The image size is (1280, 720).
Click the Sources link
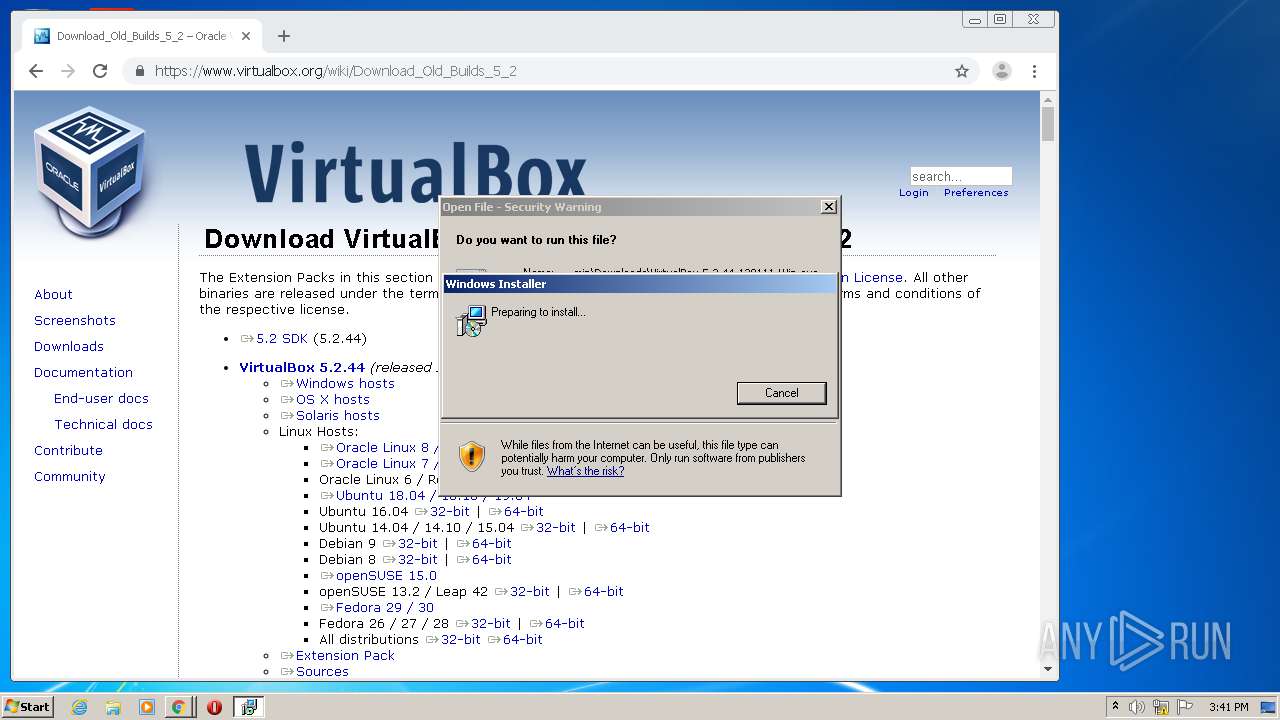click(315, 671)
